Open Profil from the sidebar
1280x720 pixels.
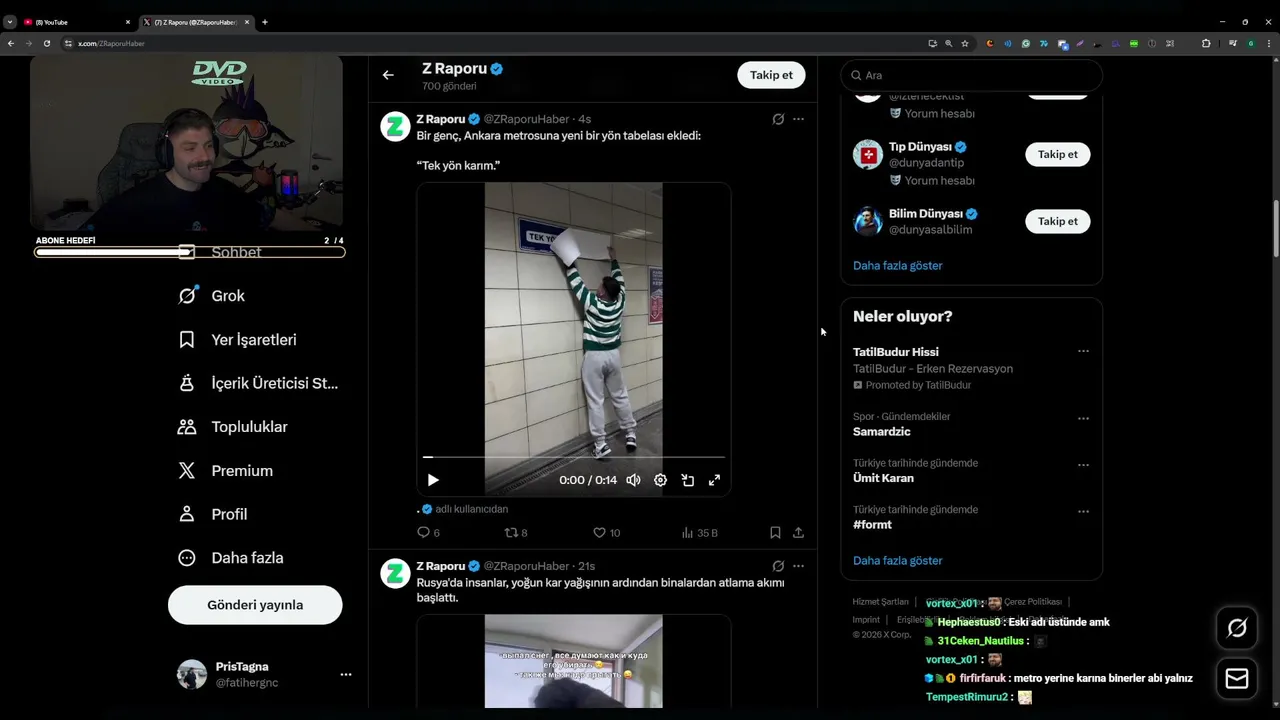[212, 514]
